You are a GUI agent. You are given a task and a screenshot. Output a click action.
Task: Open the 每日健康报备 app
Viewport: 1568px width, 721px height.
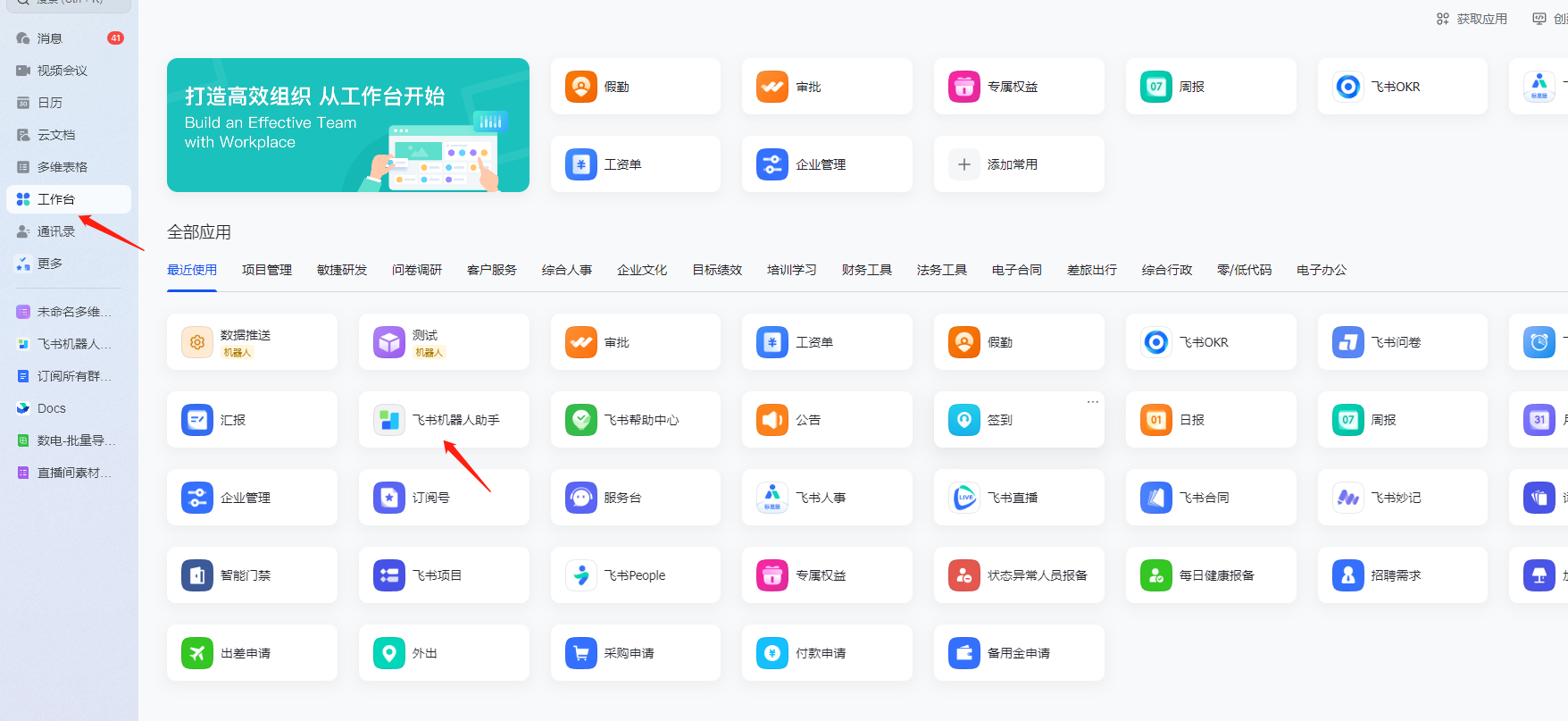click(x=1211, y=575)
